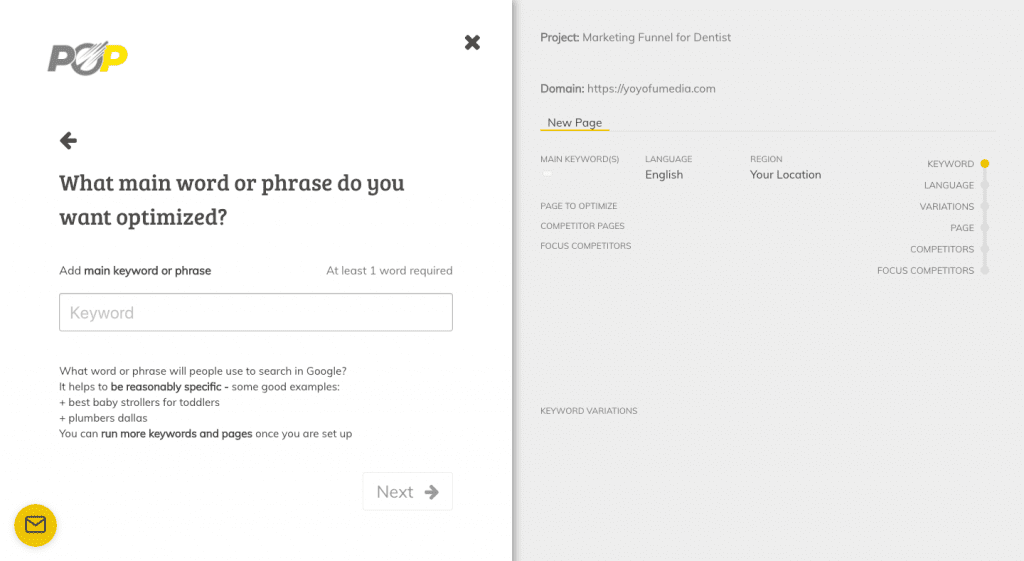This screenshot has height=561, width=1024.
Task: Click the domain URL yoyofumedia.com
Action: [x=651, y=88]
